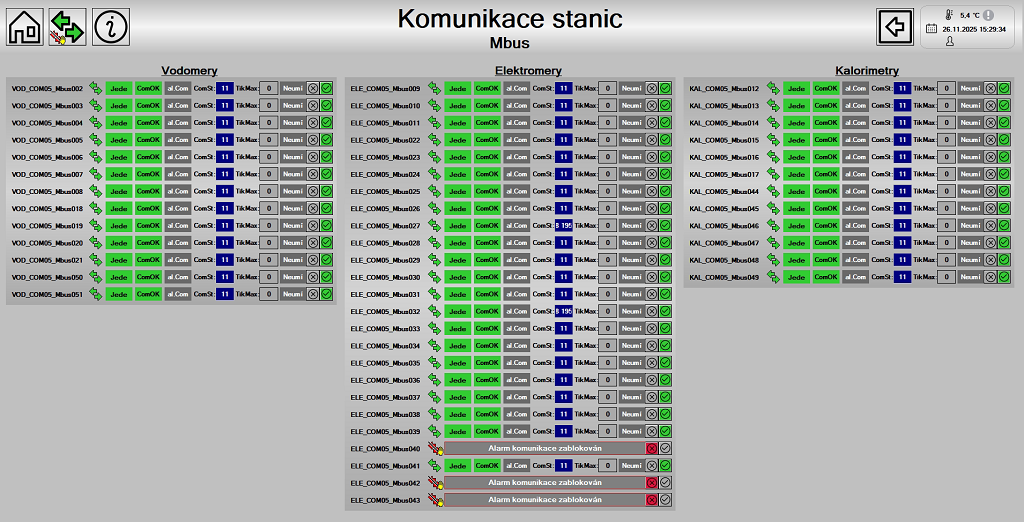Click the back arrow button
Screen dimensions: 1024x522
(895, 27)
